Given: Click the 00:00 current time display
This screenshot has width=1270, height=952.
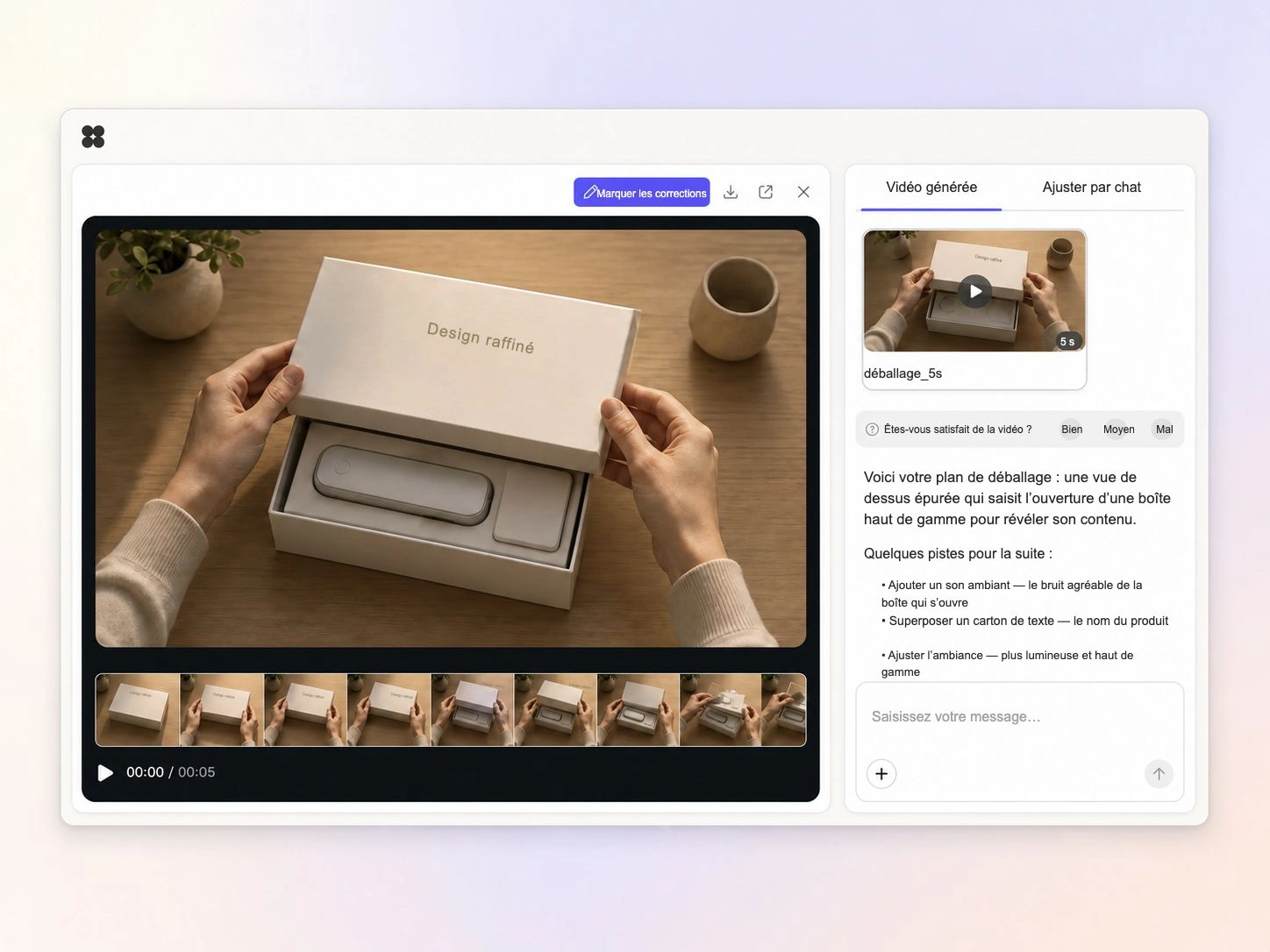Looking at the screenshot, I should 145,772.
